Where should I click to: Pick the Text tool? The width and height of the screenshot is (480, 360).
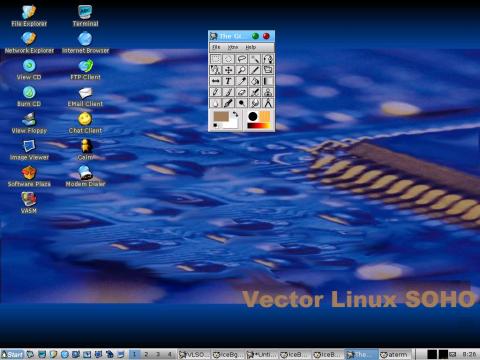click(228, 81)
